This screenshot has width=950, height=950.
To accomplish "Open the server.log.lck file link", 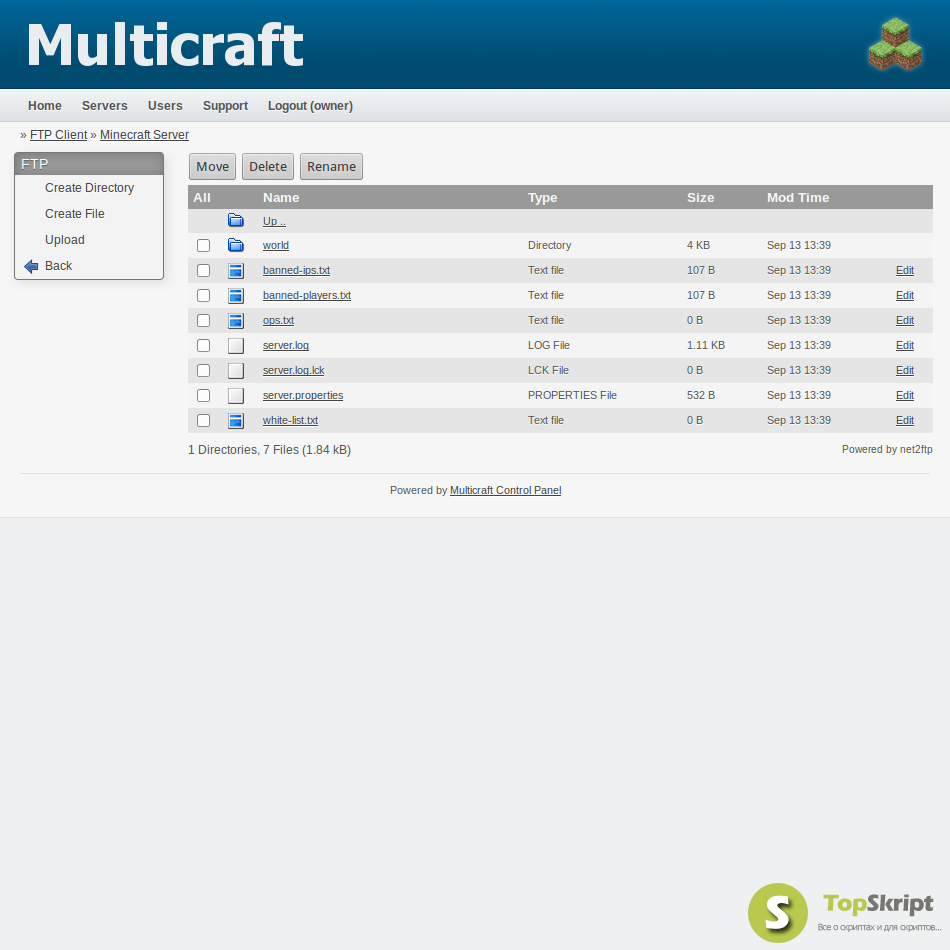I will (293, 370).
